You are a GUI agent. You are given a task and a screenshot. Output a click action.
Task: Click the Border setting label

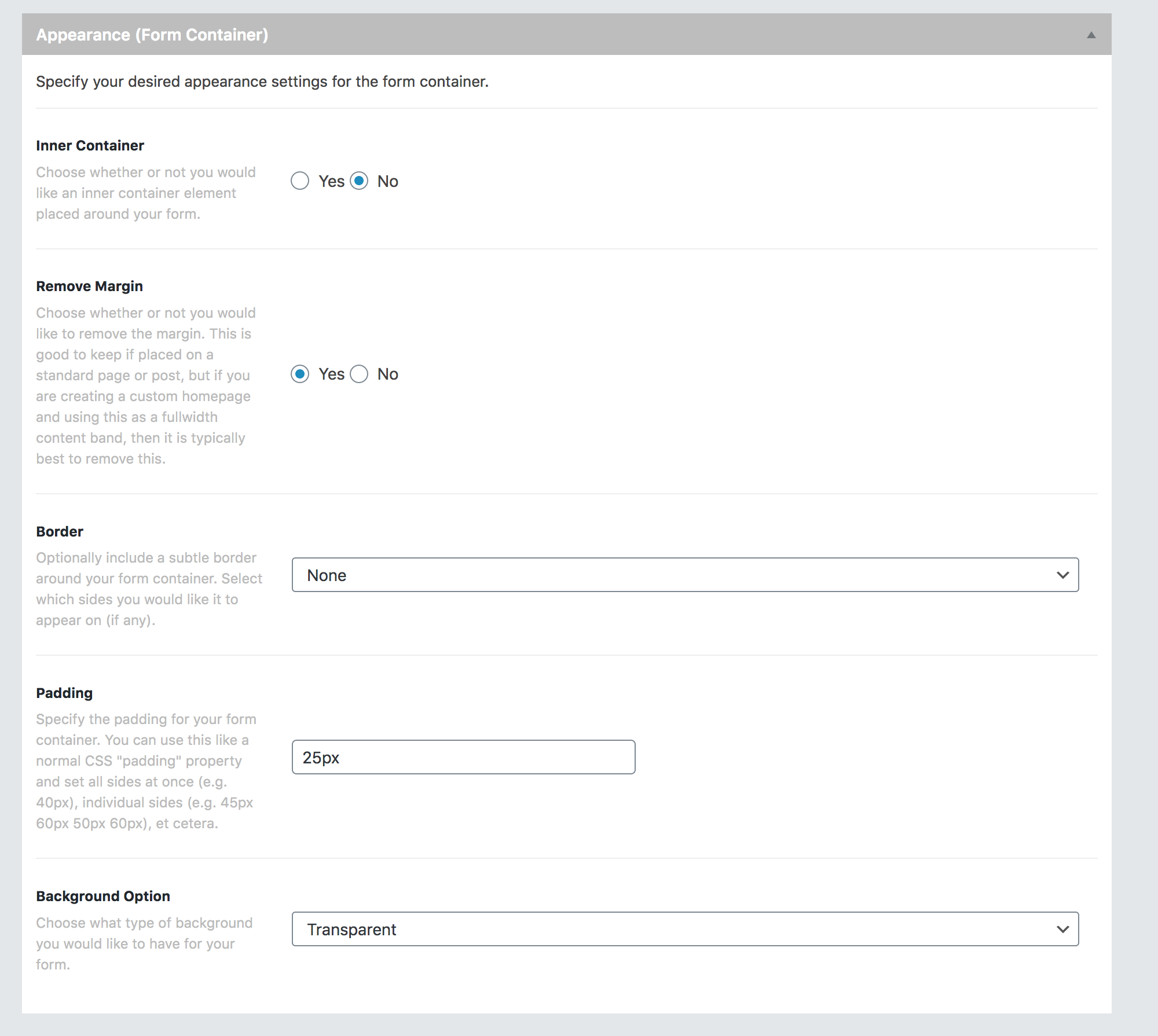coord(60,531)
